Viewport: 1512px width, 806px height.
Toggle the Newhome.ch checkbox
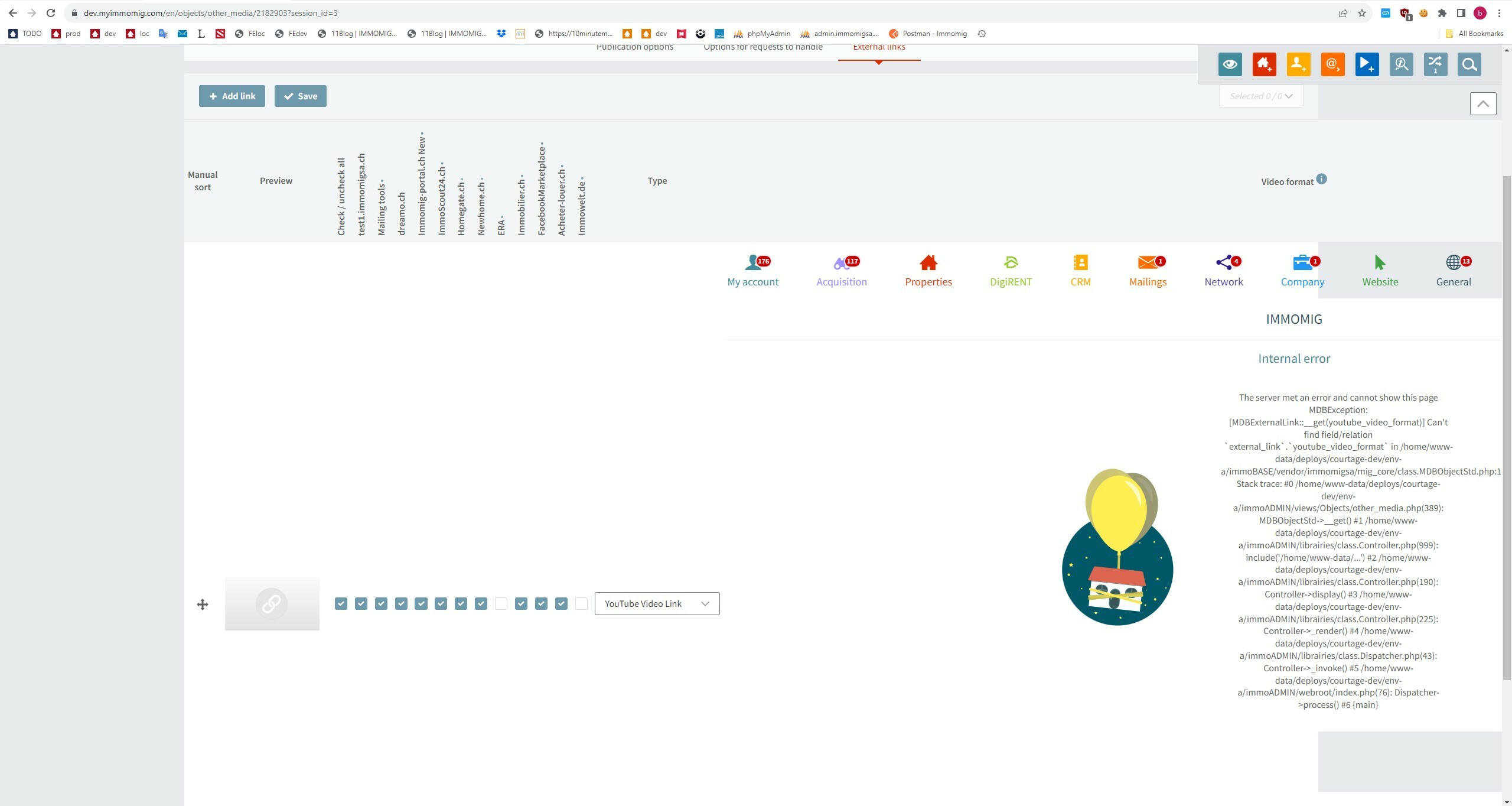point(481,603)
